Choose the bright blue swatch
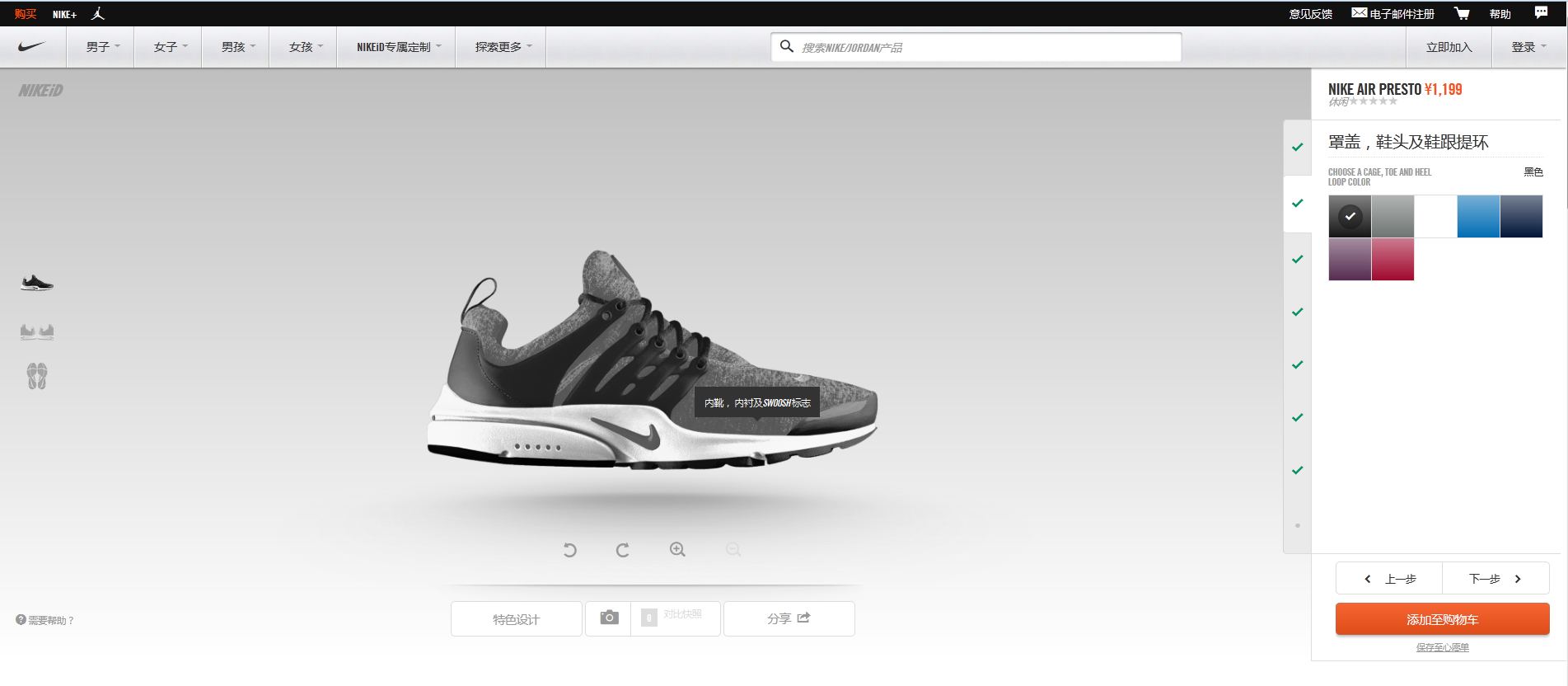Image resolution: width=1568 pixels, height=686 pixels. [x=1478, y=217]
